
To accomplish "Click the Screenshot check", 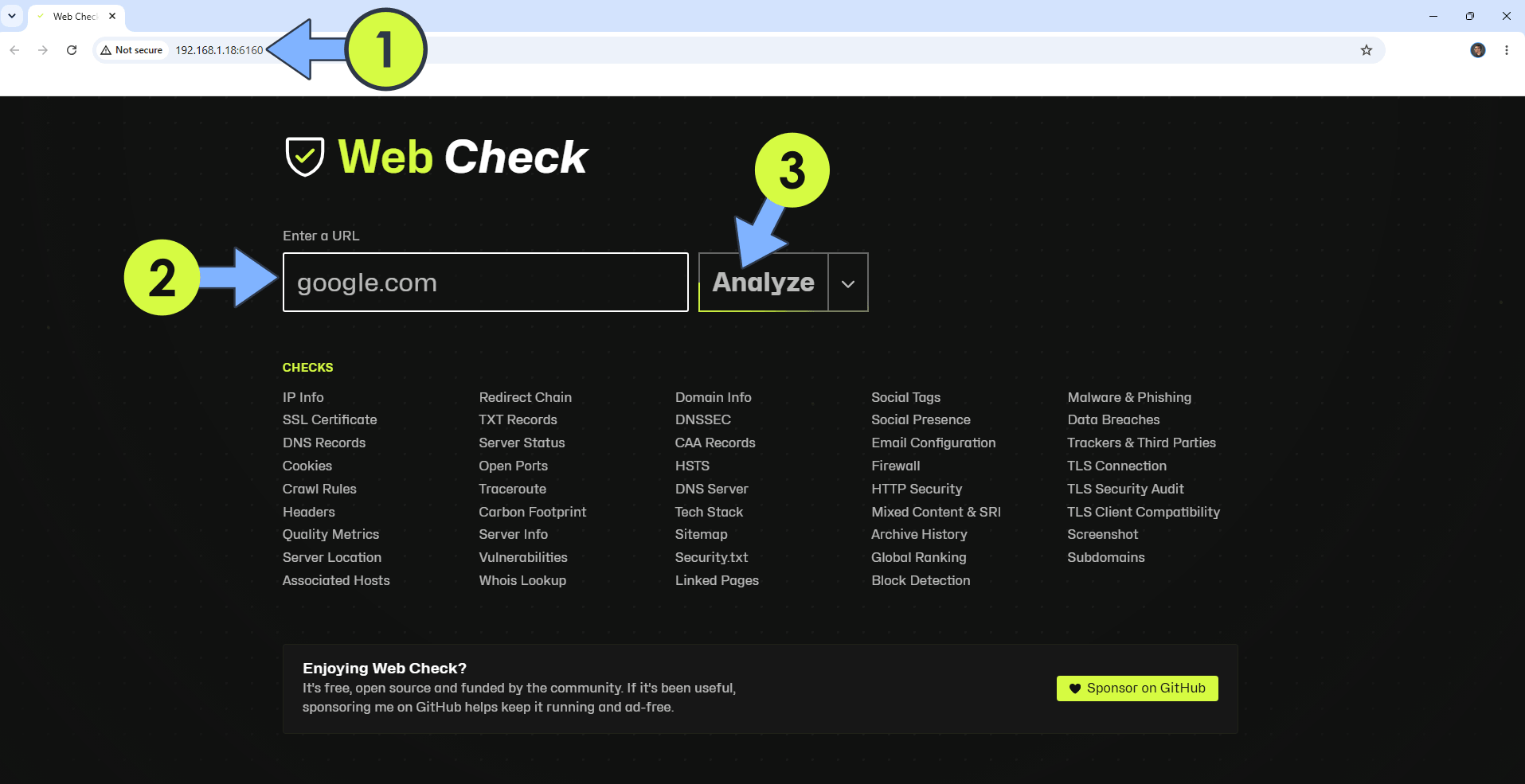I will (1103, 534).
